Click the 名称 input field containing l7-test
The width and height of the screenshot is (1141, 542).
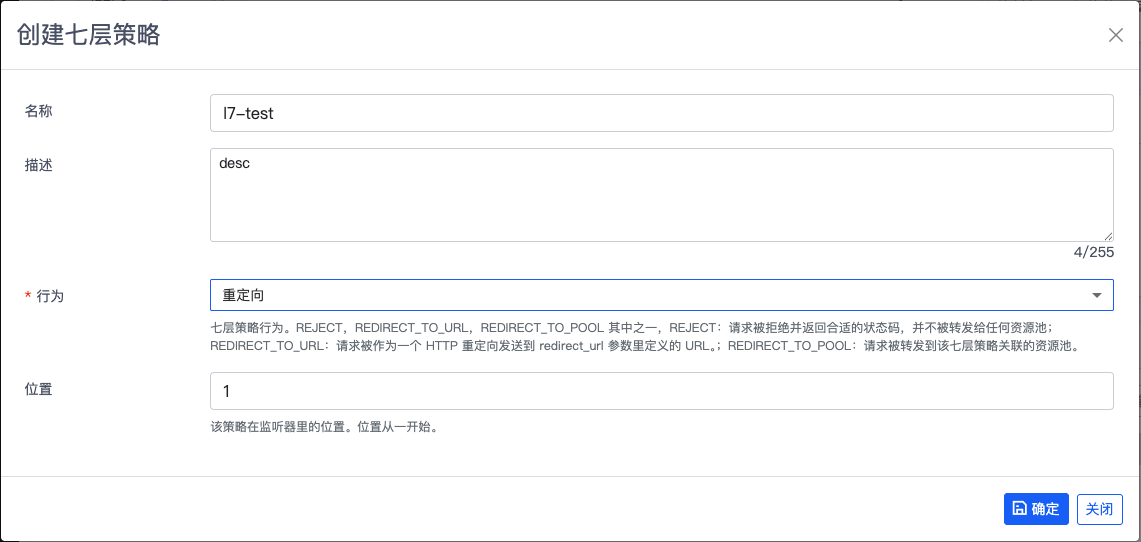661,113
